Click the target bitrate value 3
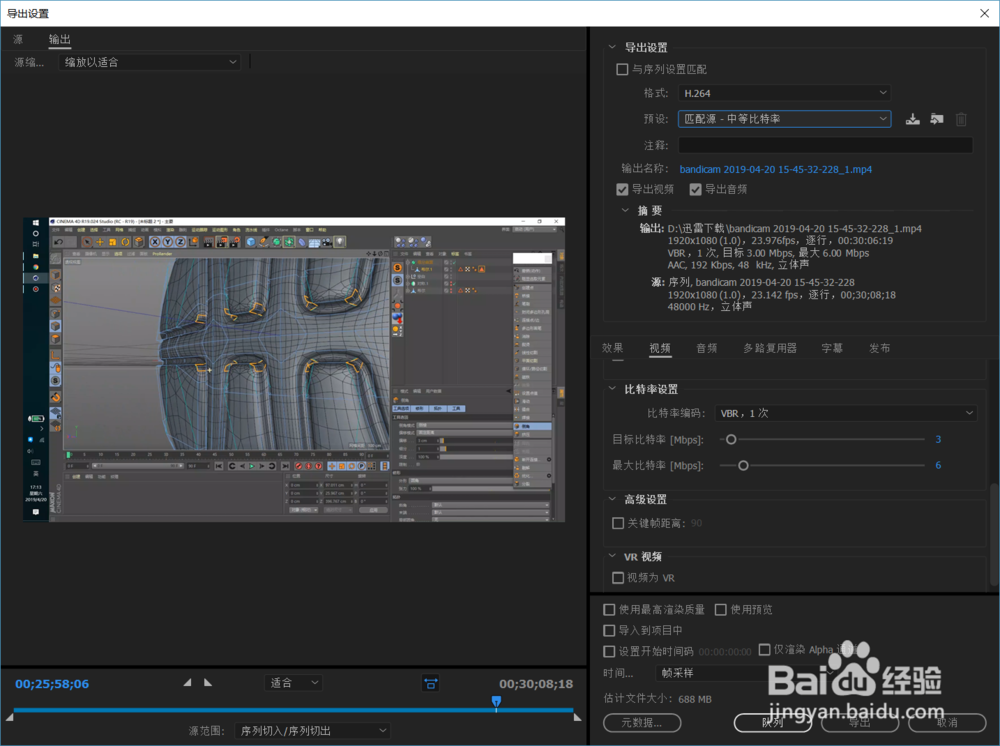 pyautogui.click(x=938, y=439)
